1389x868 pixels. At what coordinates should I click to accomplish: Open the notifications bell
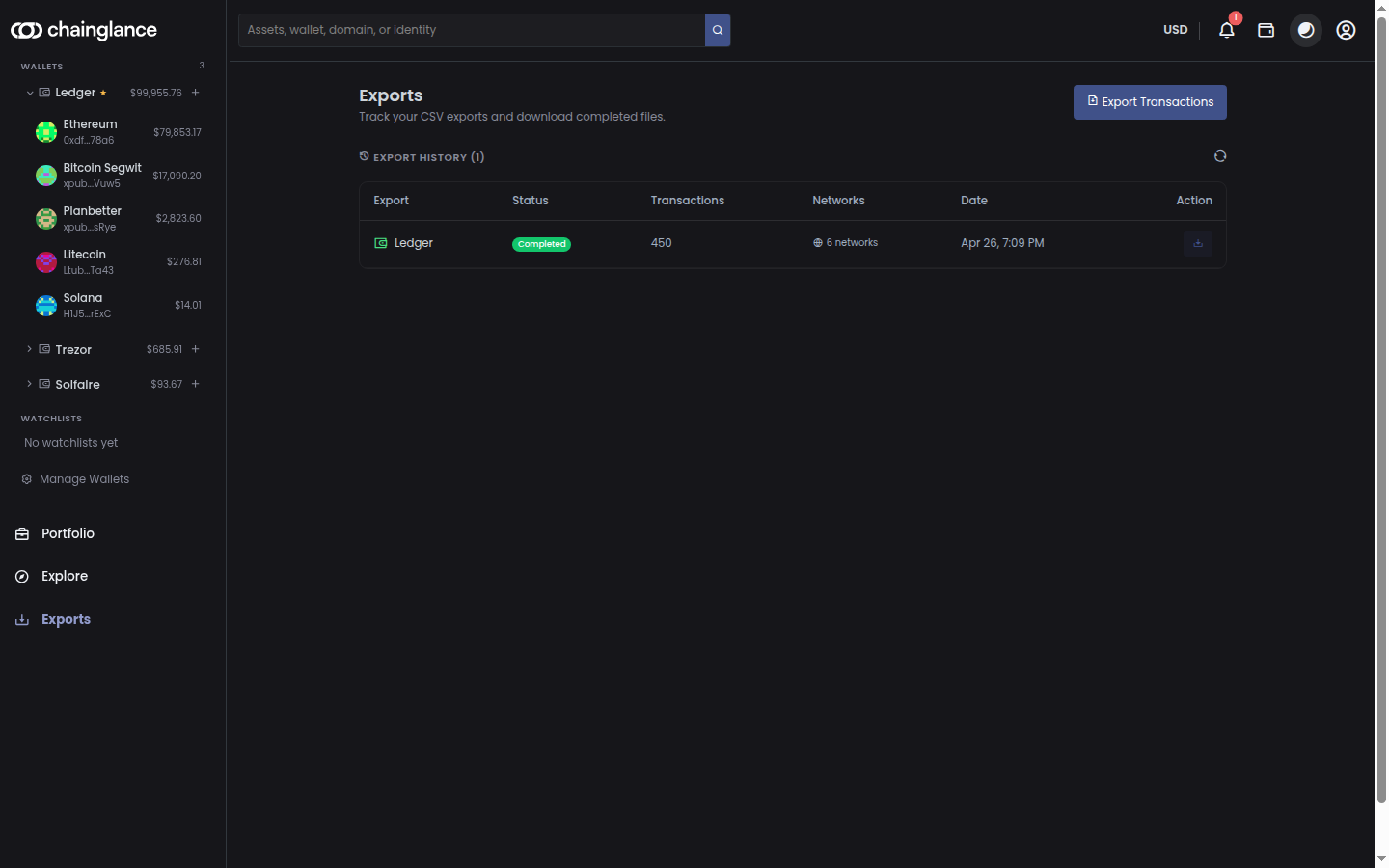(x=1227, y=30)
